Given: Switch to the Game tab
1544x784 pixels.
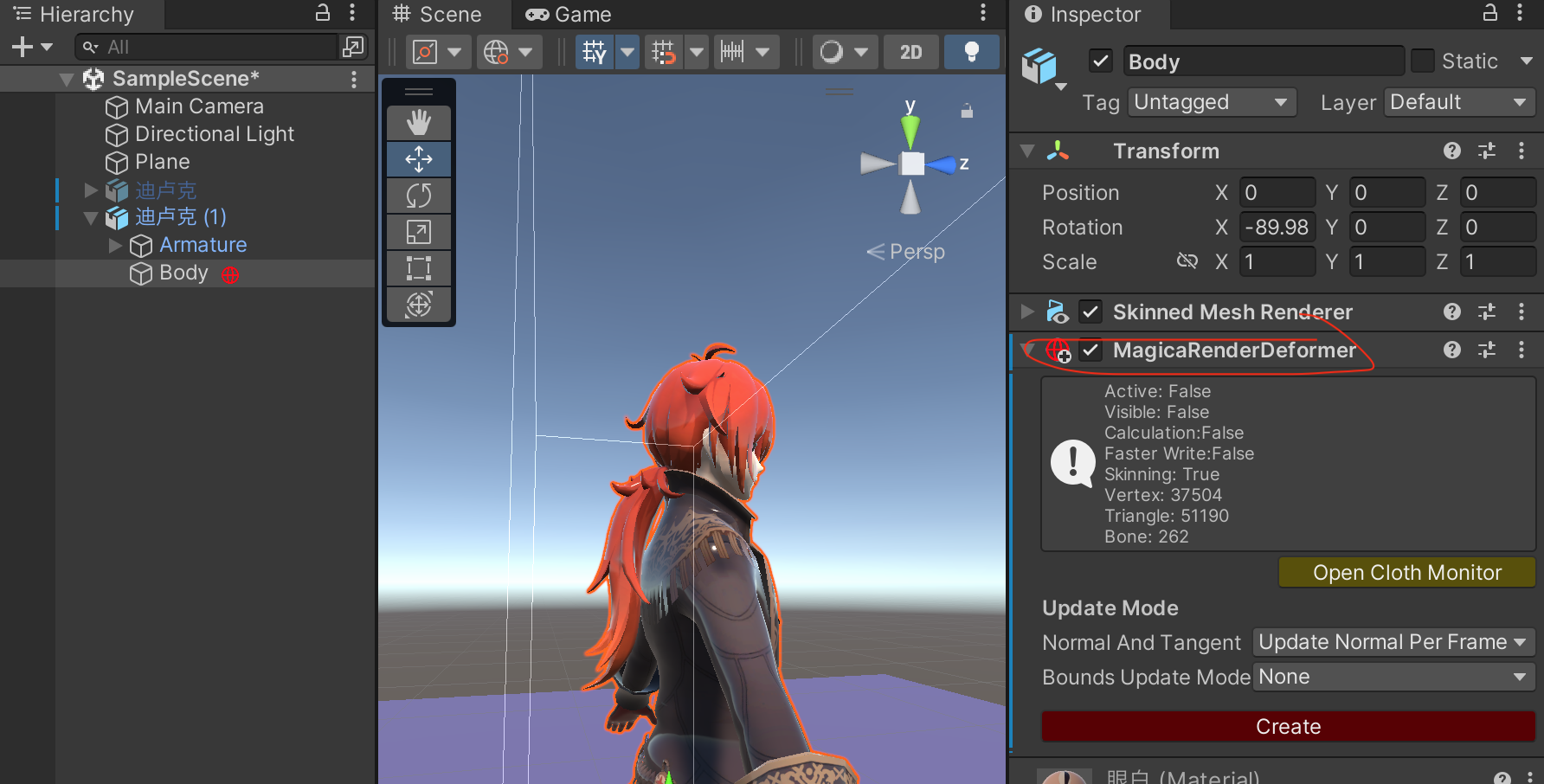Looking at the screenshot, I should pos(569,15).
